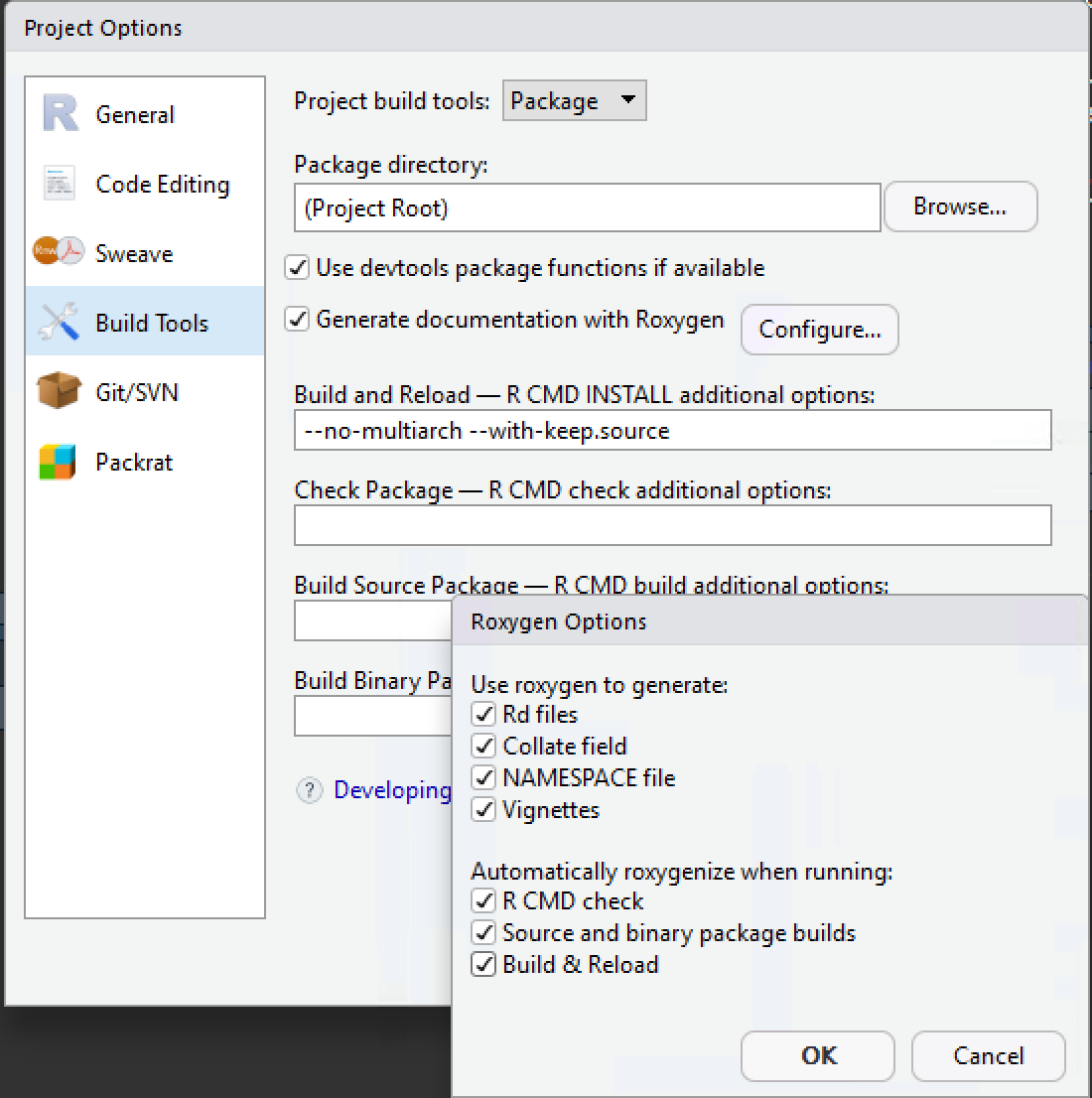
Task: Select the Code Editing document icon
Action: click(59, 184)
